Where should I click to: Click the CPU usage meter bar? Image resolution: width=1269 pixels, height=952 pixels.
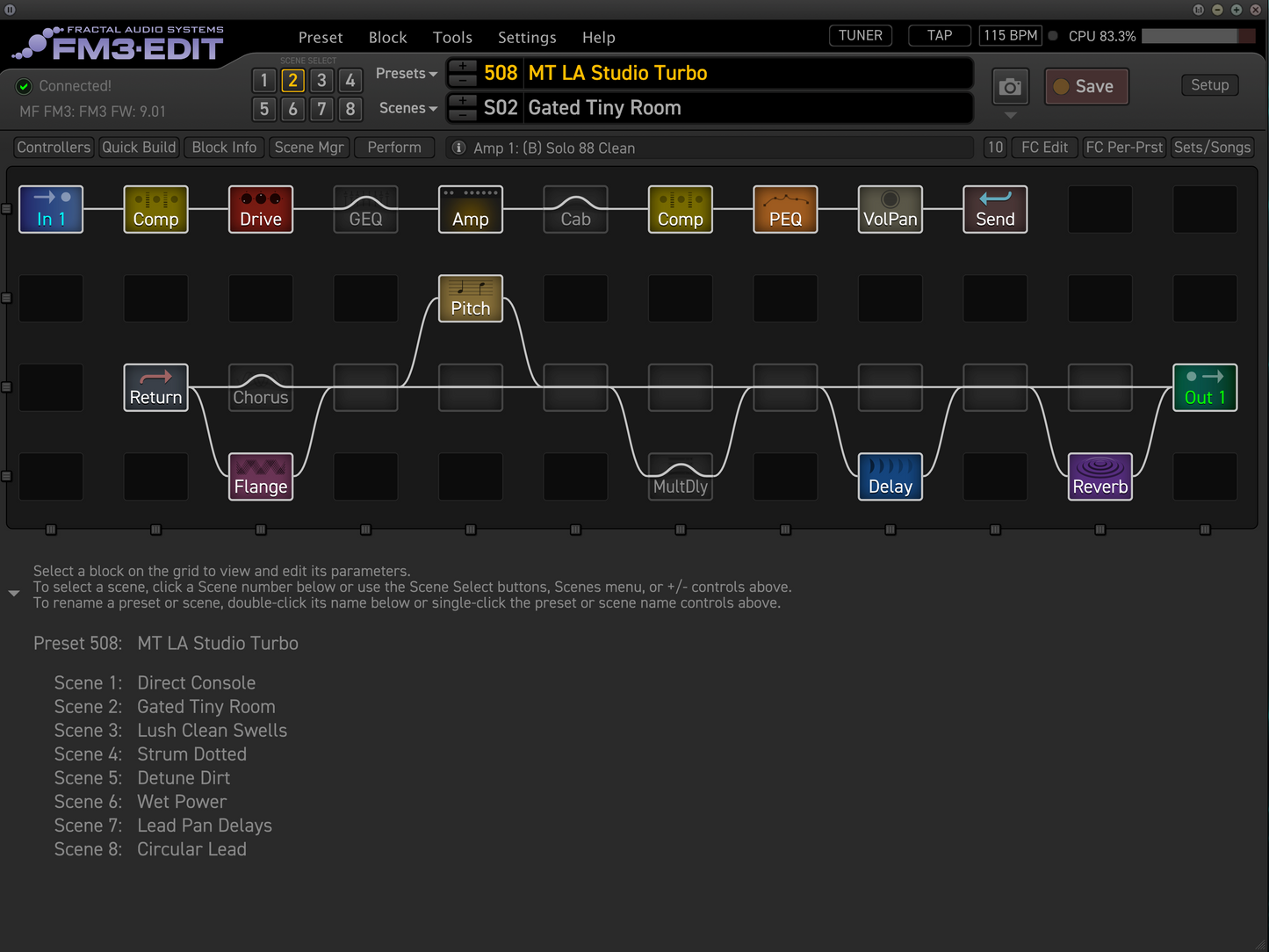click(x=1198, y=36)
